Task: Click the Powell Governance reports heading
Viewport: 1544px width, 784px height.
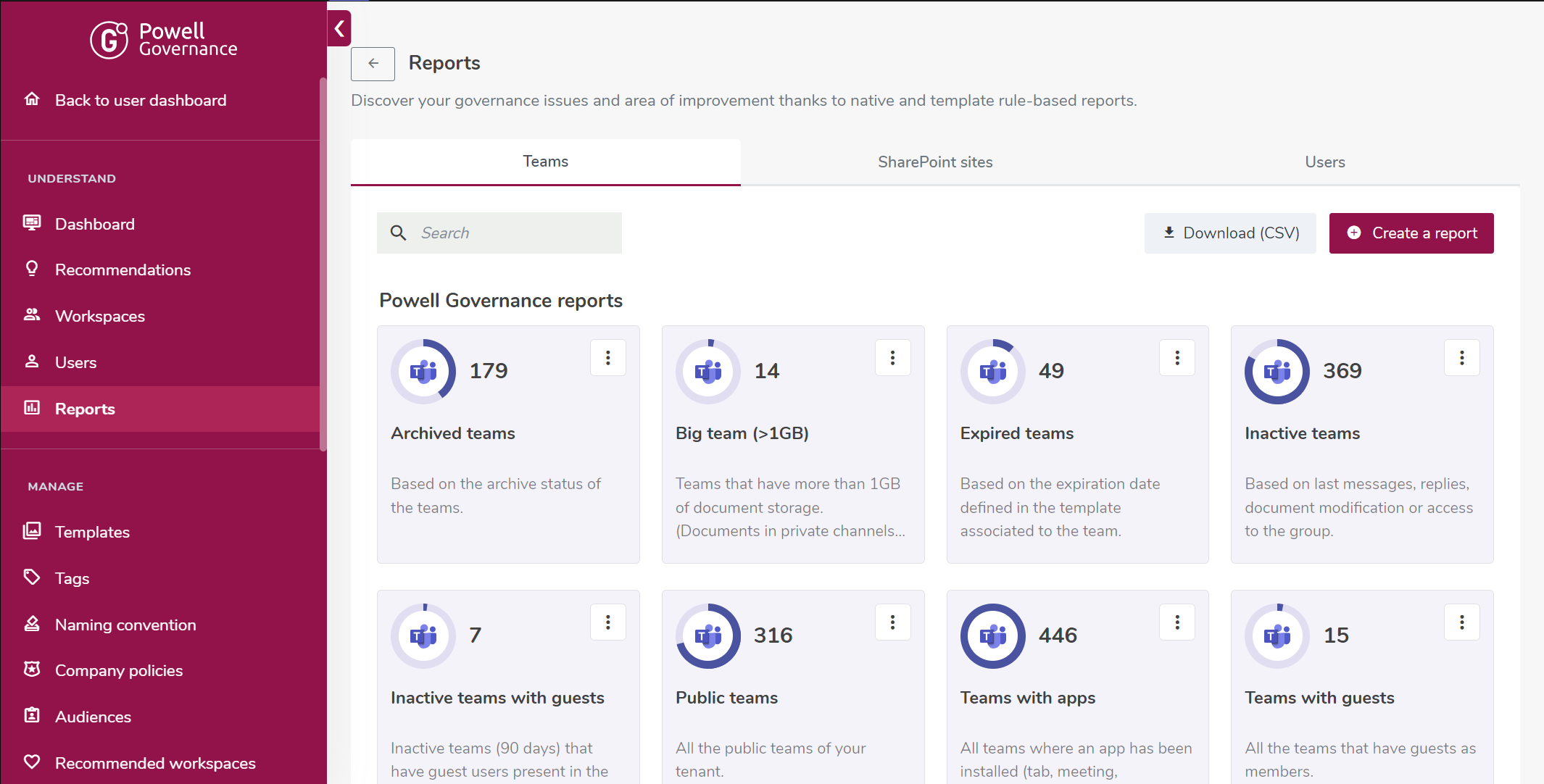Action: point(501,301)
